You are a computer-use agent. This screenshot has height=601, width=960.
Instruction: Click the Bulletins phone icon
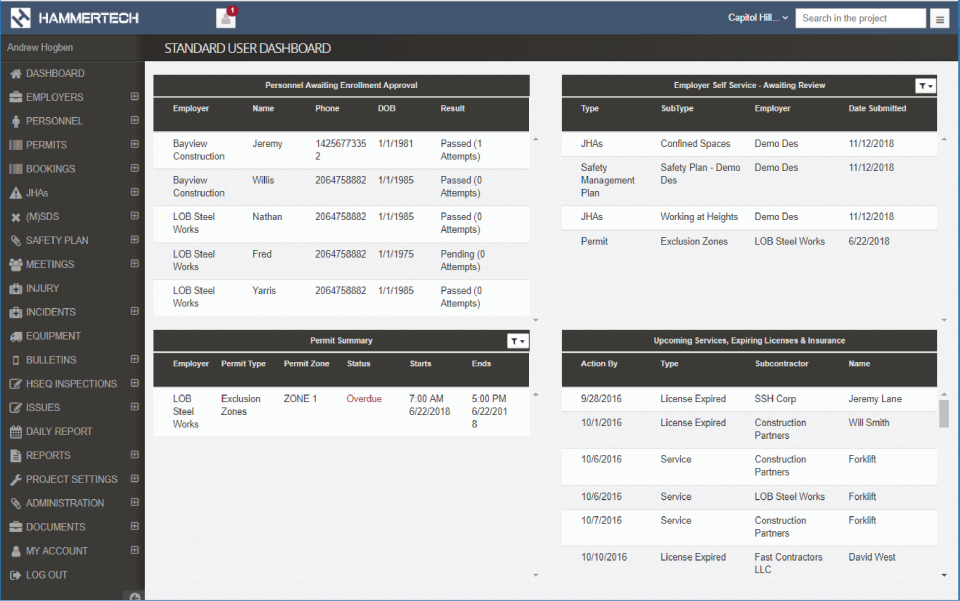click(16, 360)
